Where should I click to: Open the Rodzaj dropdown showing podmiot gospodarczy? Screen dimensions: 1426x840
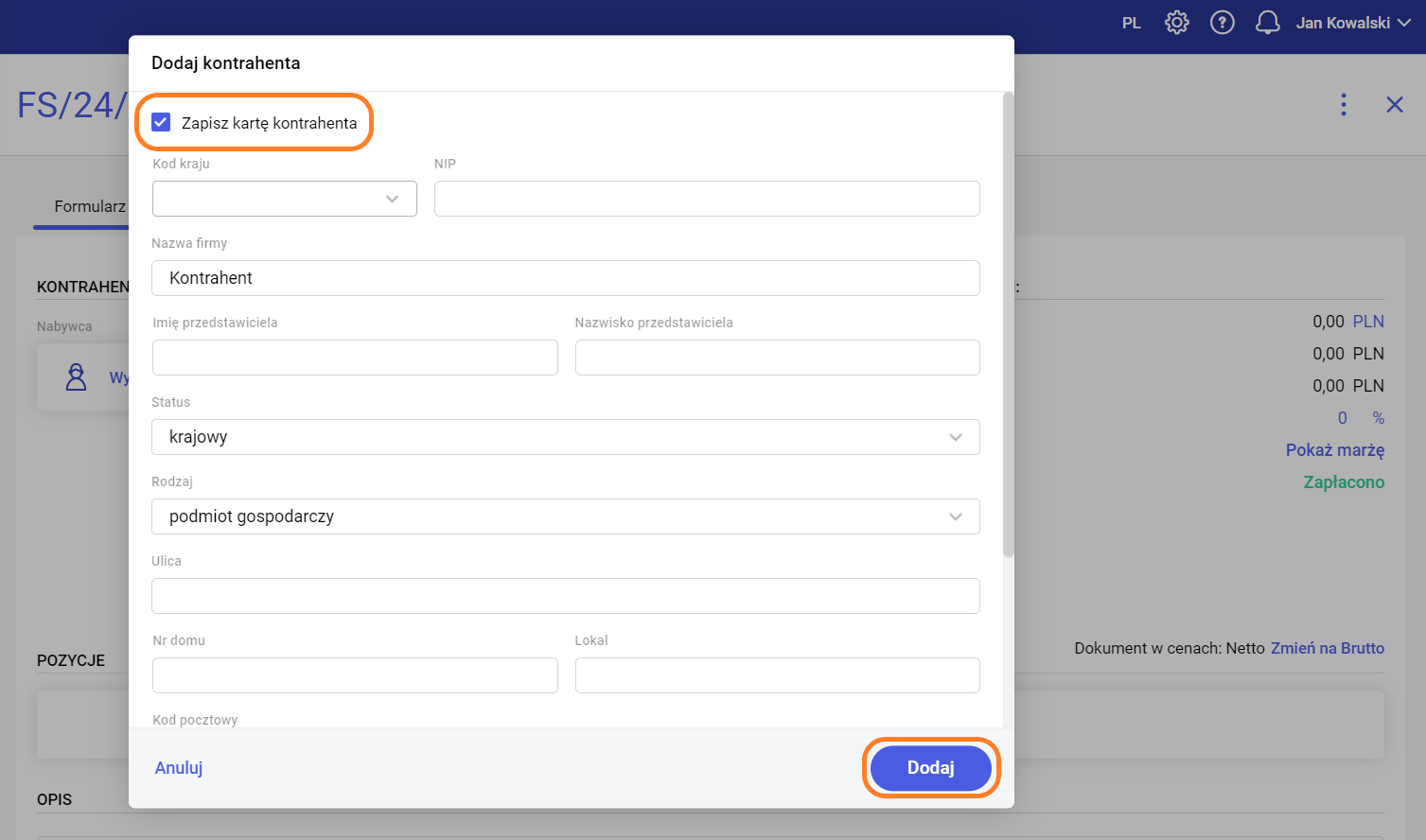[x=565, y=516]
